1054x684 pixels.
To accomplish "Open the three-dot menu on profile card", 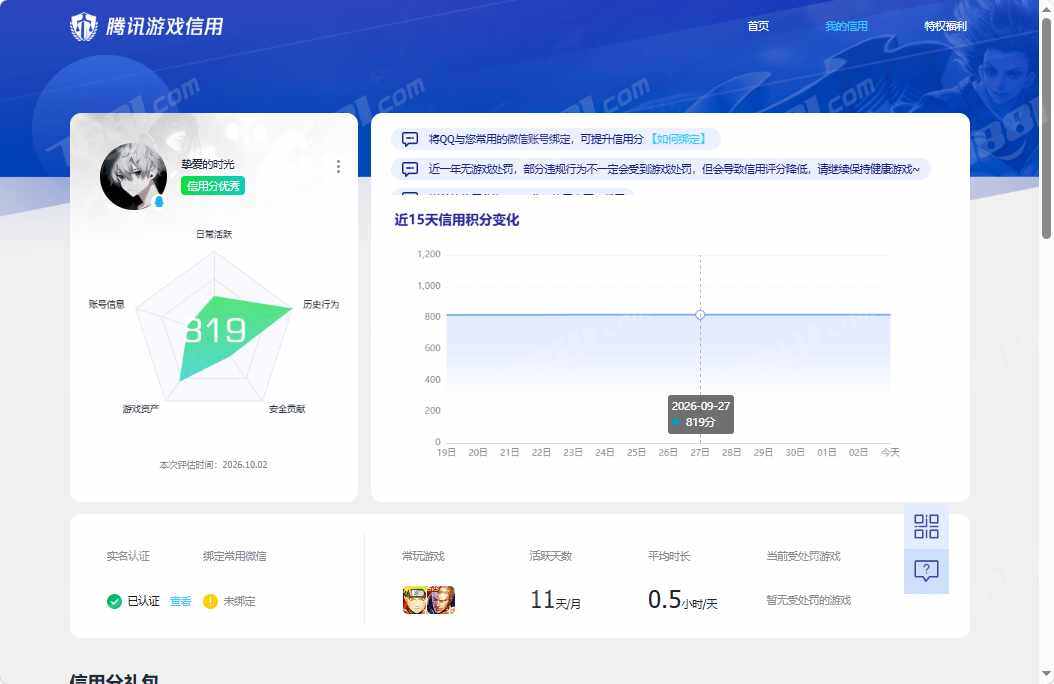I will (338, 167).
